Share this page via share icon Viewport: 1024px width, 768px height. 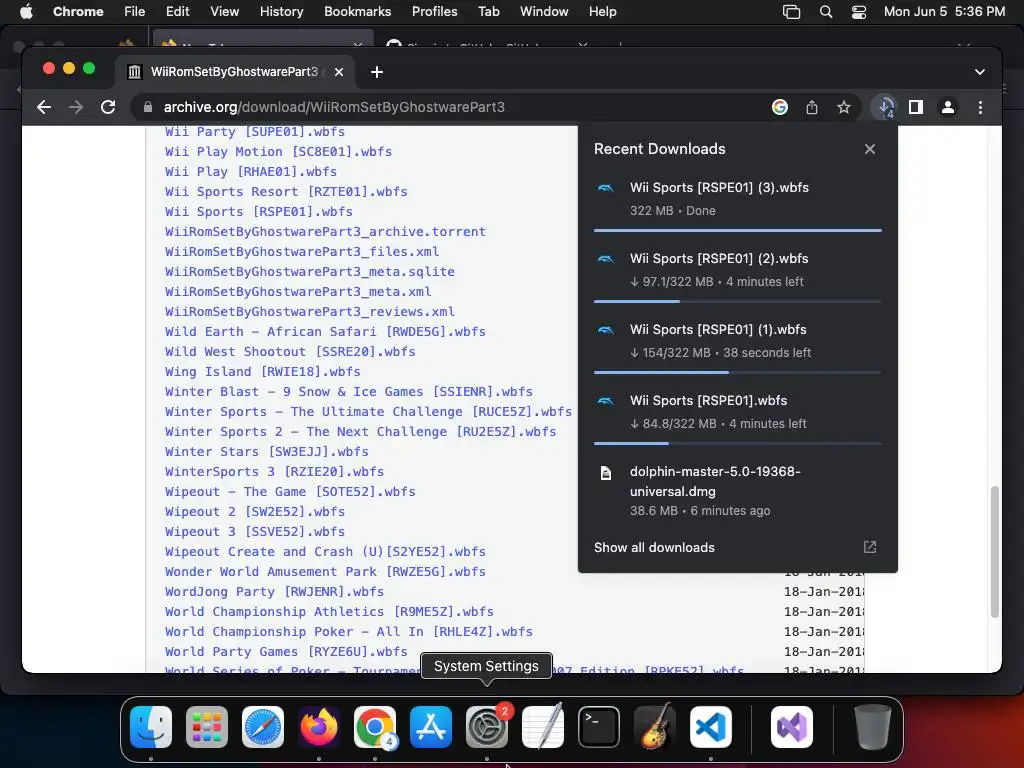click(812, 107)
